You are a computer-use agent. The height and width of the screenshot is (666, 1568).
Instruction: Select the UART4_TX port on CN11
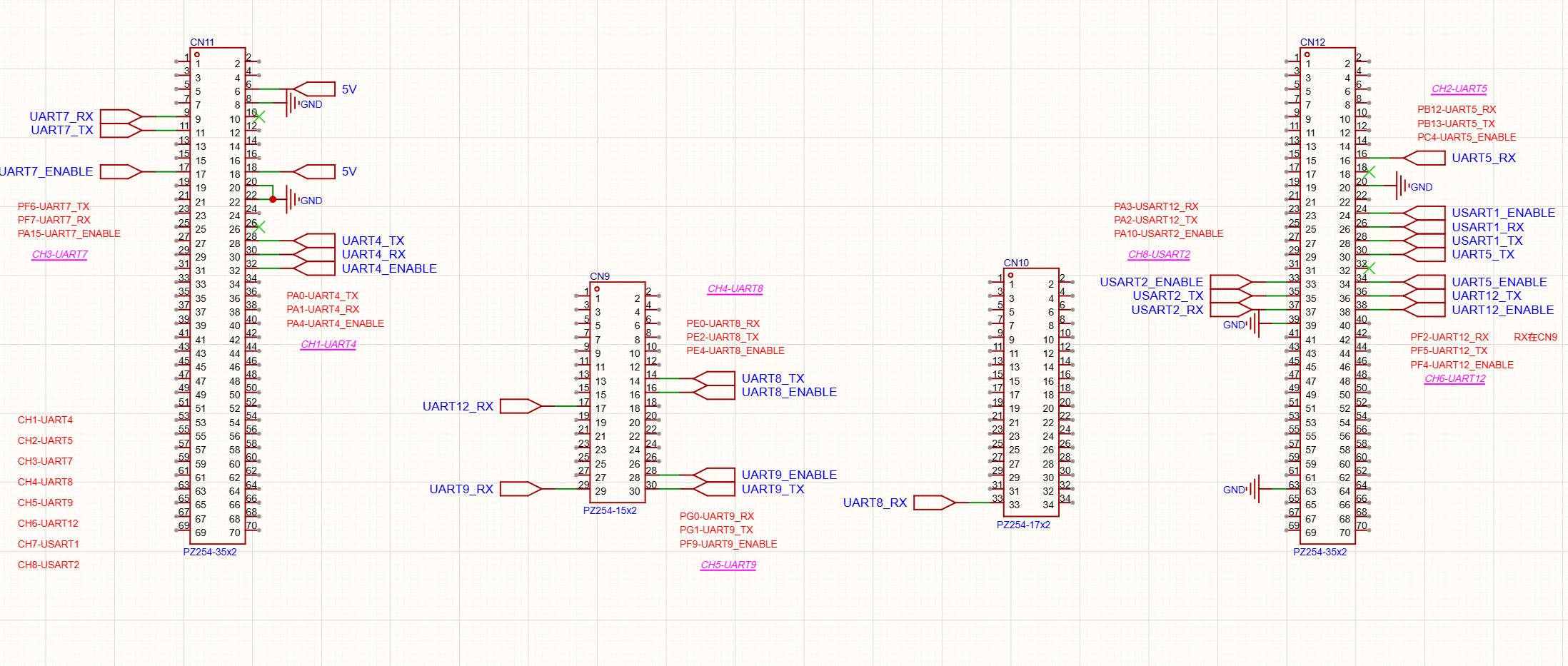tap(314, 241)
